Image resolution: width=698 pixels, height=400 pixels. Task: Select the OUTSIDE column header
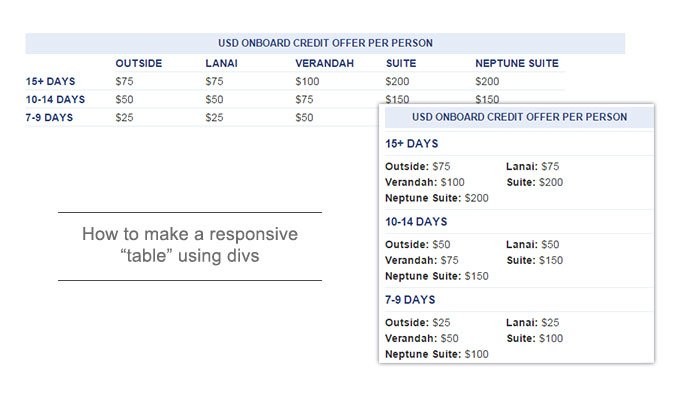138,63
